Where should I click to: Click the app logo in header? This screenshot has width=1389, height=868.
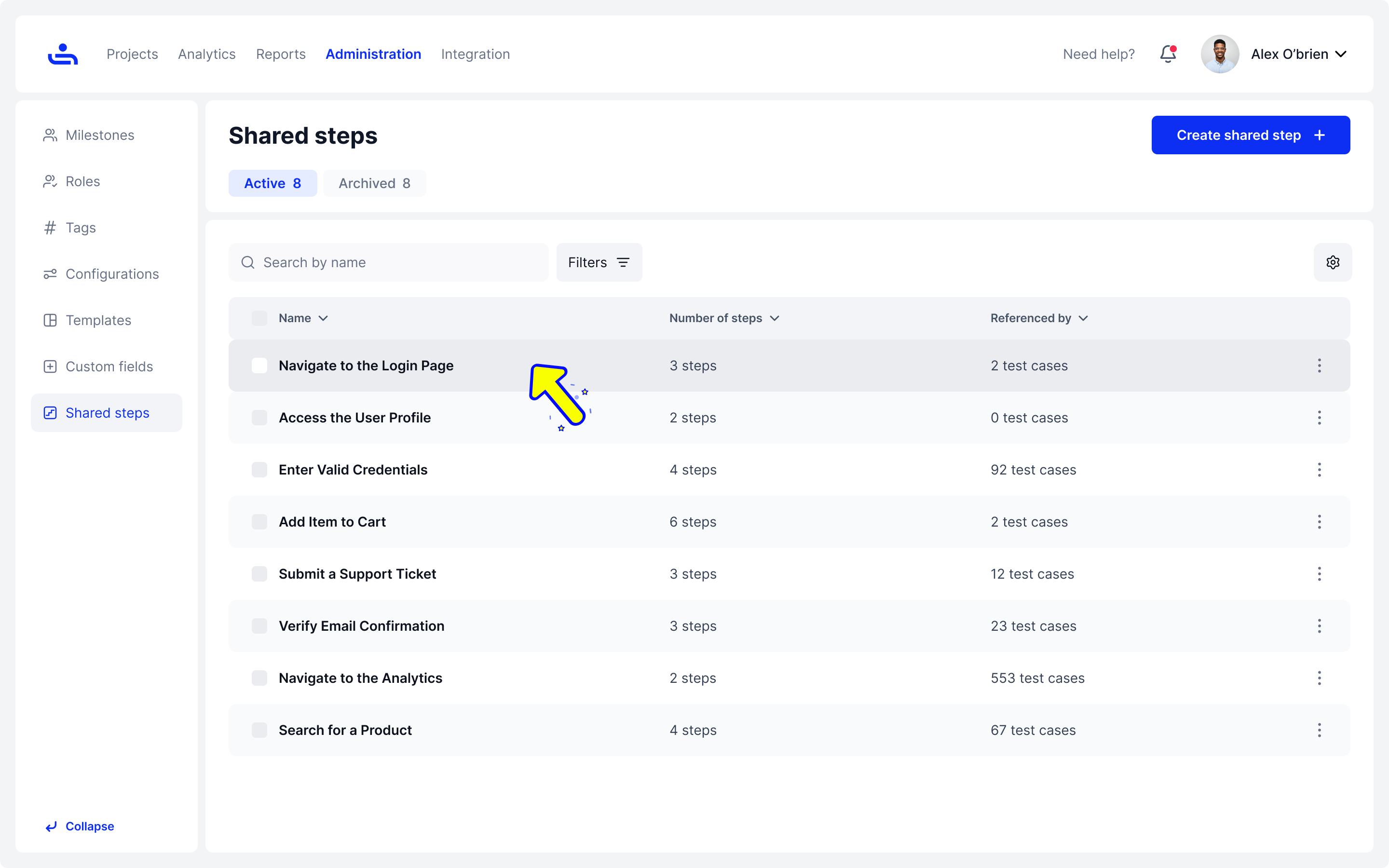63,54
